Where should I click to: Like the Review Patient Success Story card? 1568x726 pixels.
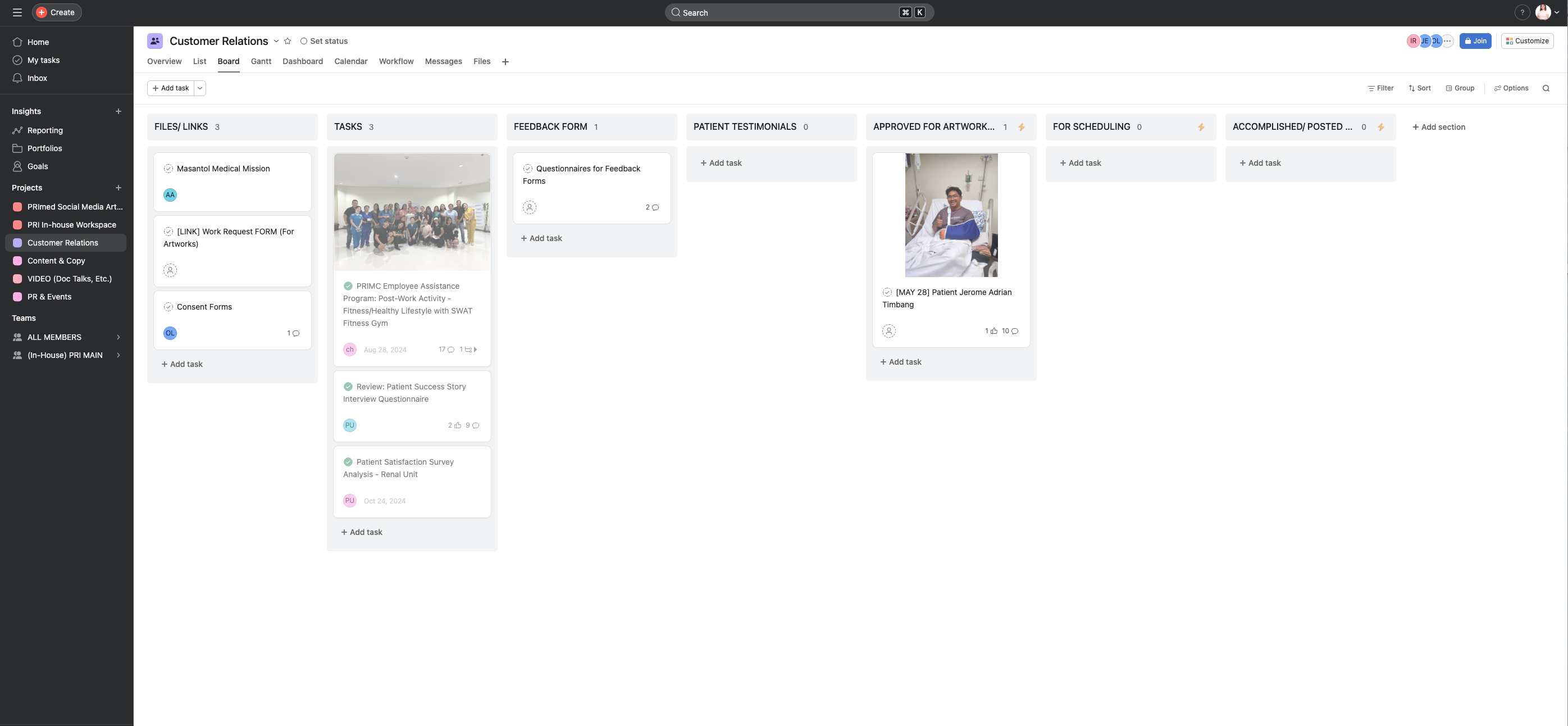pos(455,425)
